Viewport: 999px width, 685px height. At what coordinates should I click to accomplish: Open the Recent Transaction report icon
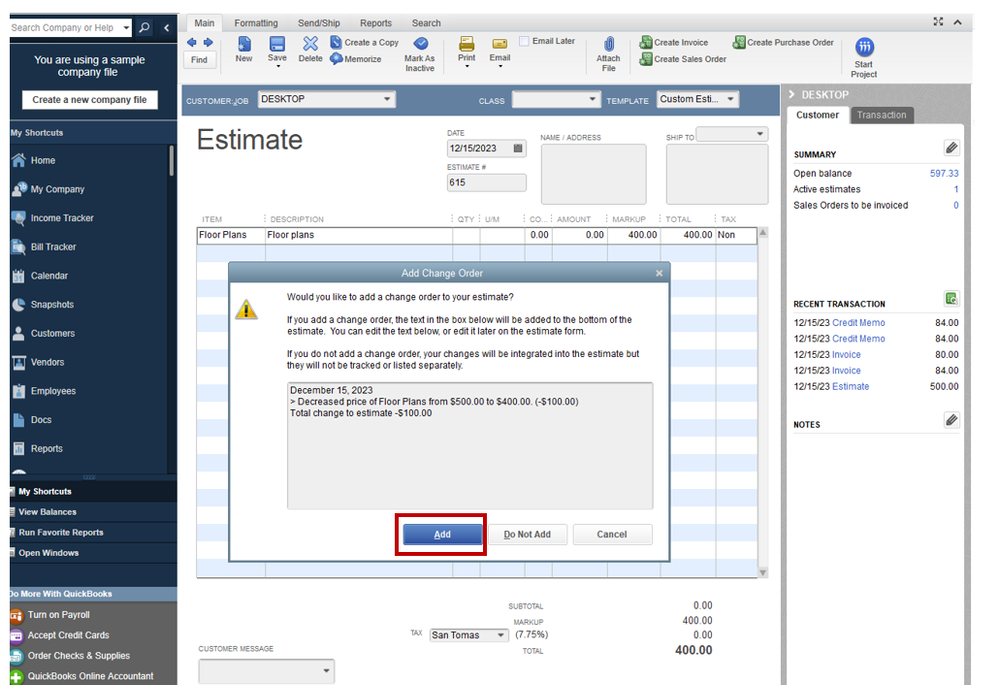pos(951,298)
